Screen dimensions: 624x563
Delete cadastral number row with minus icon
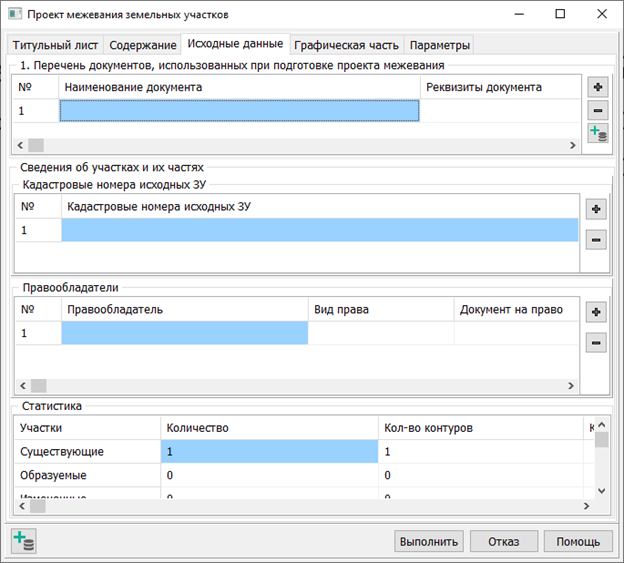595,240
